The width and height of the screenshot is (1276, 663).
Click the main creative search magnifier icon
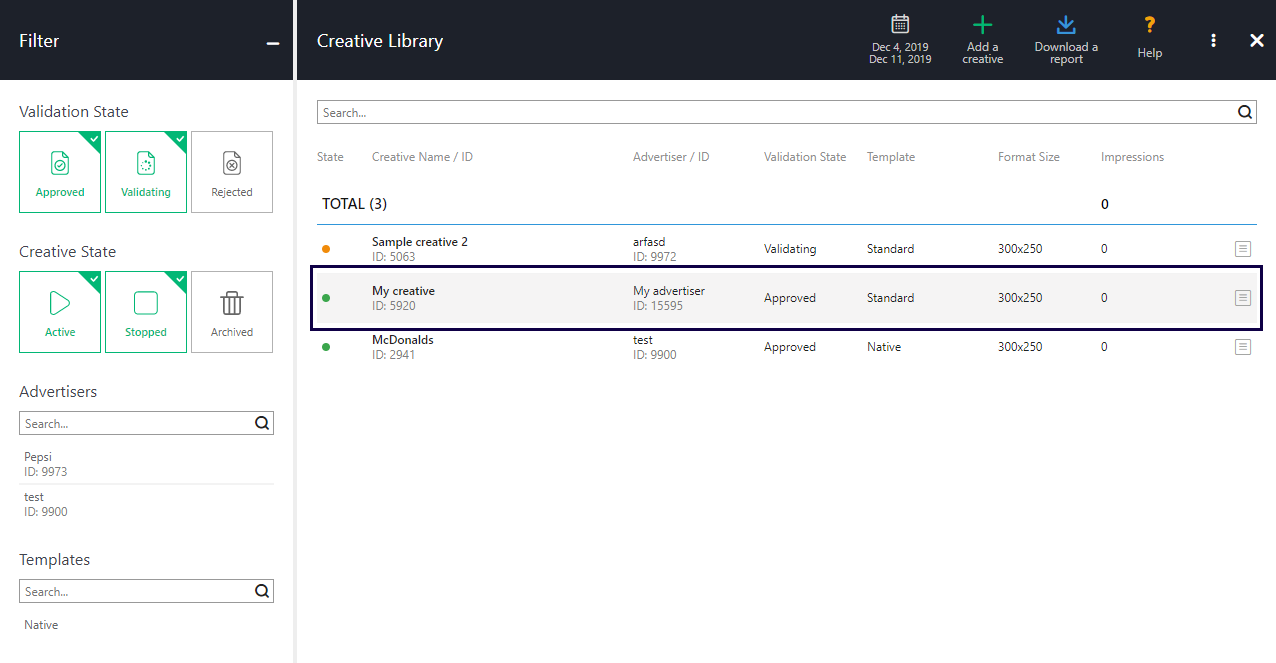[1245, 113]
